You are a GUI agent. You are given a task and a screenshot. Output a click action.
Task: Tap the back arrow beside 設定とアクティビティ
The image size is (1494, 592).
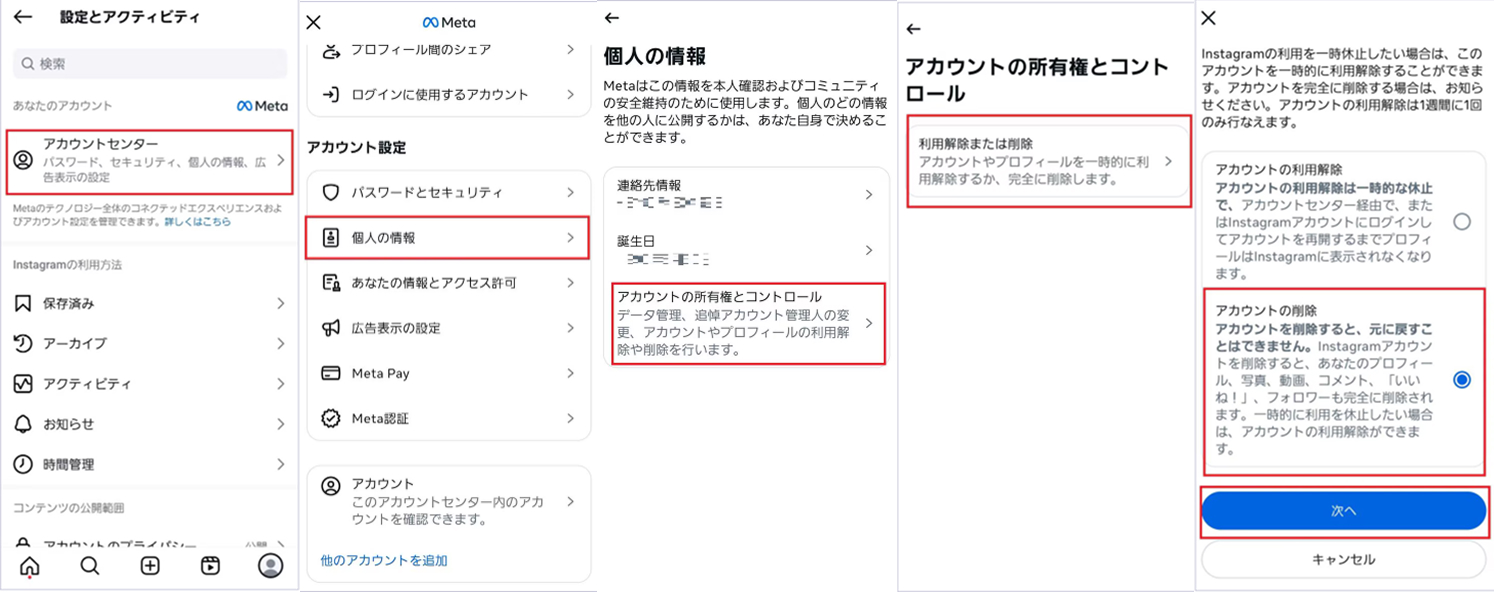point(22,17)
